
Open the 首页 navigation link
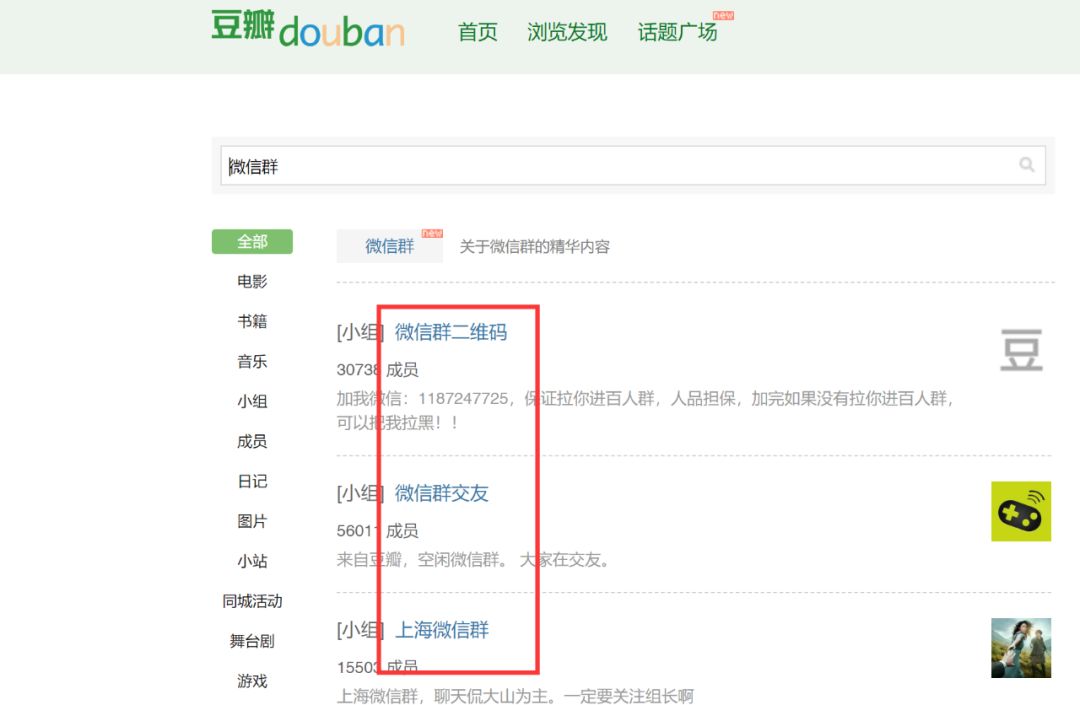click(x=477, y=32)
